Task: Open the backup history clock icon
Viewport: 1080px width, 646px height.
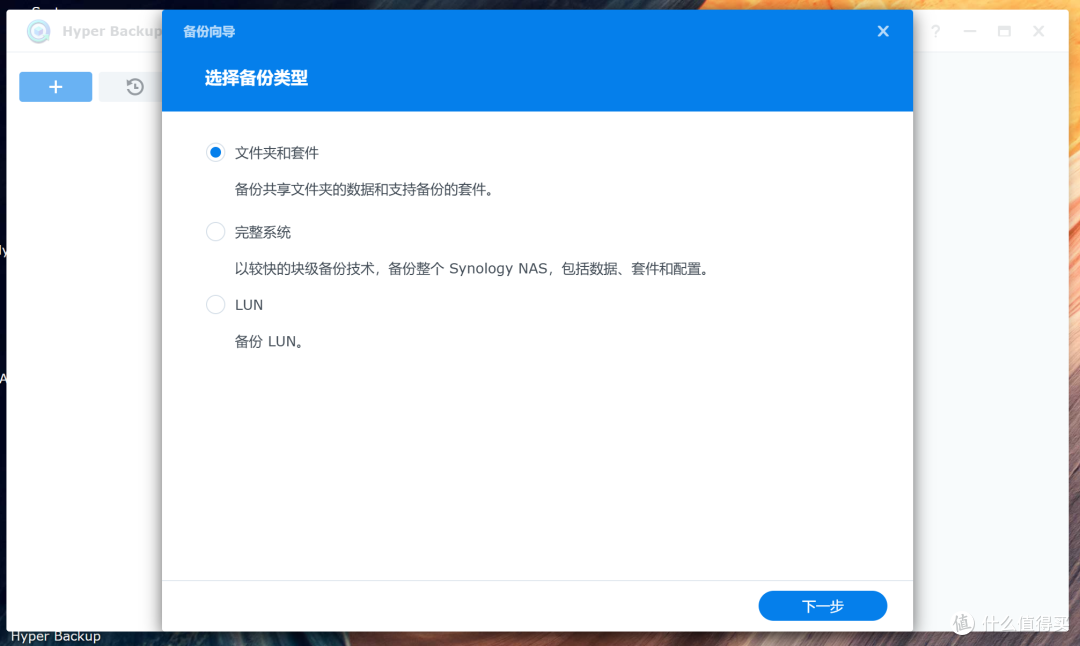Action: pos(134,87)
